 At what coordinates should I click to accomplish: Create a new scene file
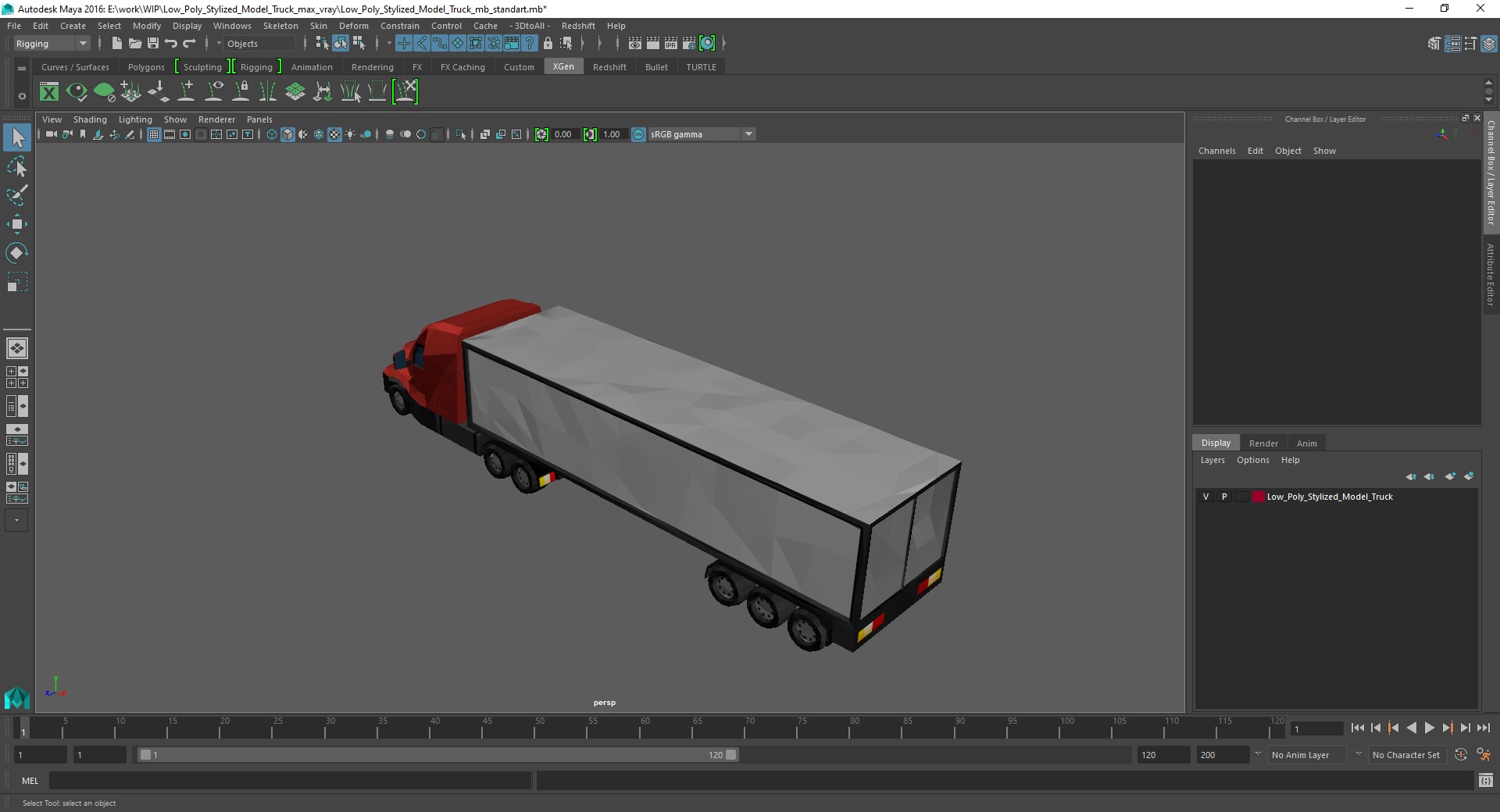click(116, 44)
